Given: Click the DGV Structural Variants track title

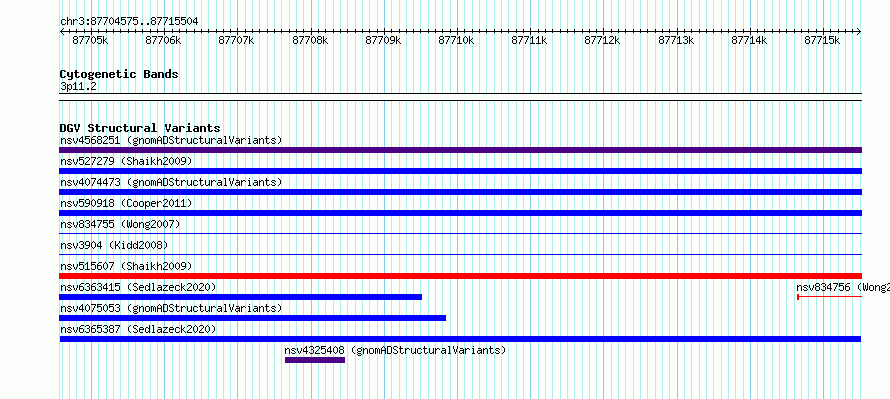Looking at the screenshot, I should point(140,128).
